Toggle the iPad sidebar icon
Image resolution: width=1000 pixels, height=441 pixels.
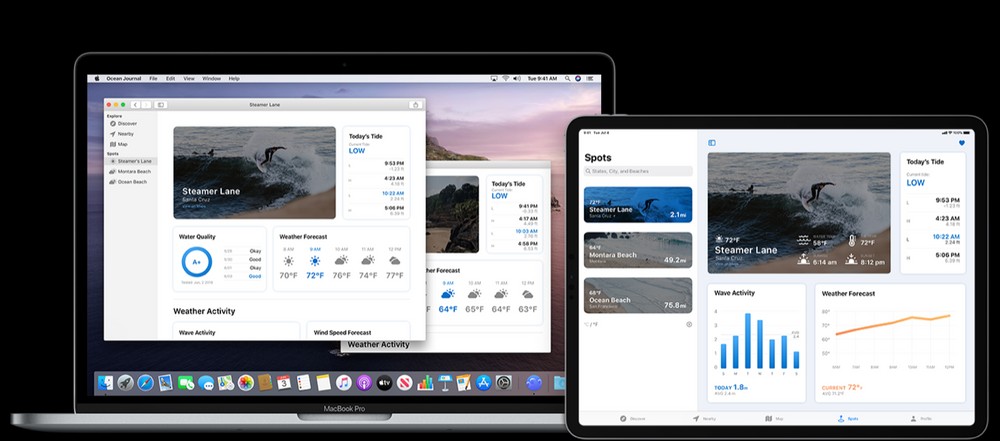(x=712, y=143)
